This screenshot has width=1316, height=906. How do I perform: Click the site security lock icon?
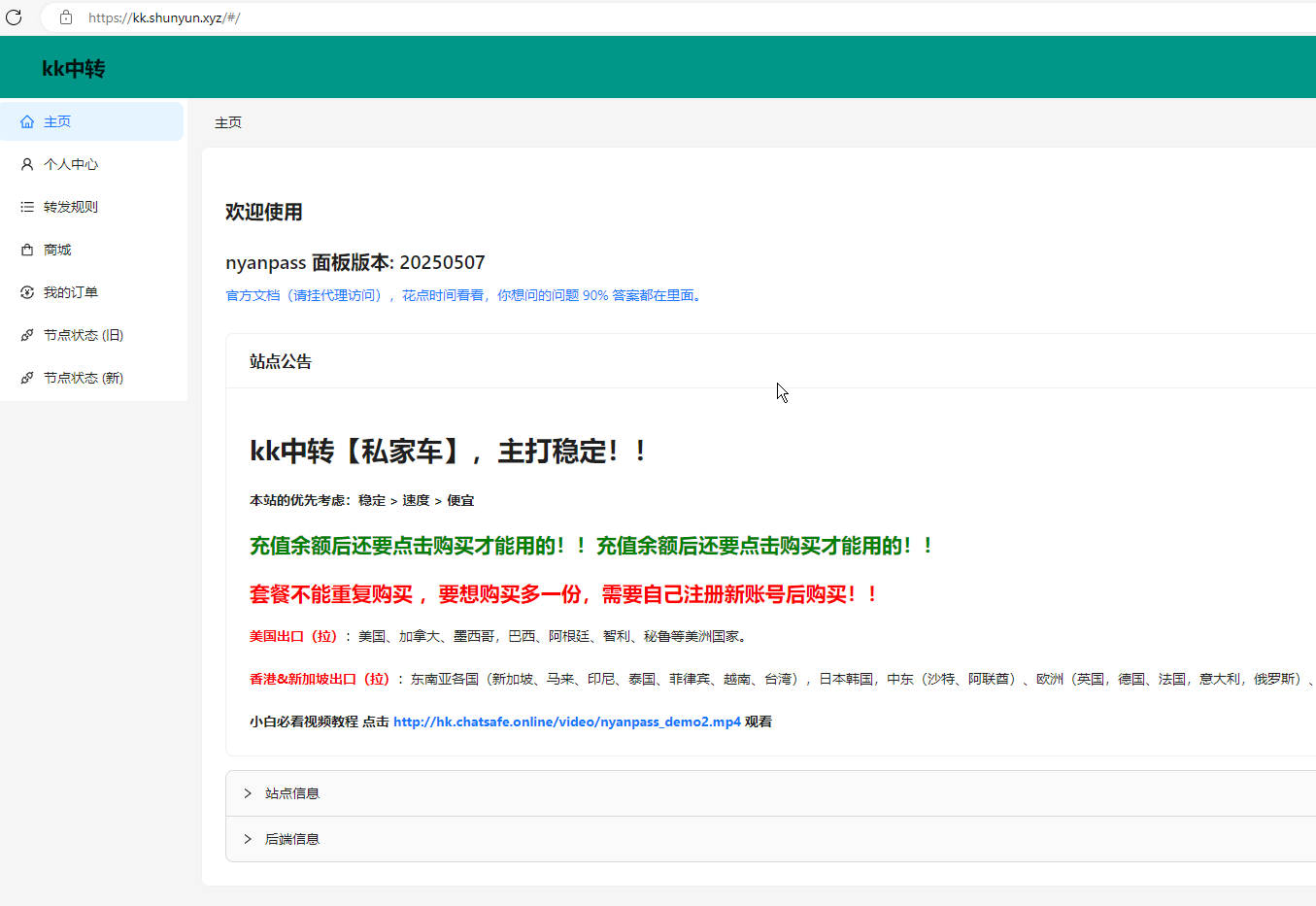click(66, 17)
